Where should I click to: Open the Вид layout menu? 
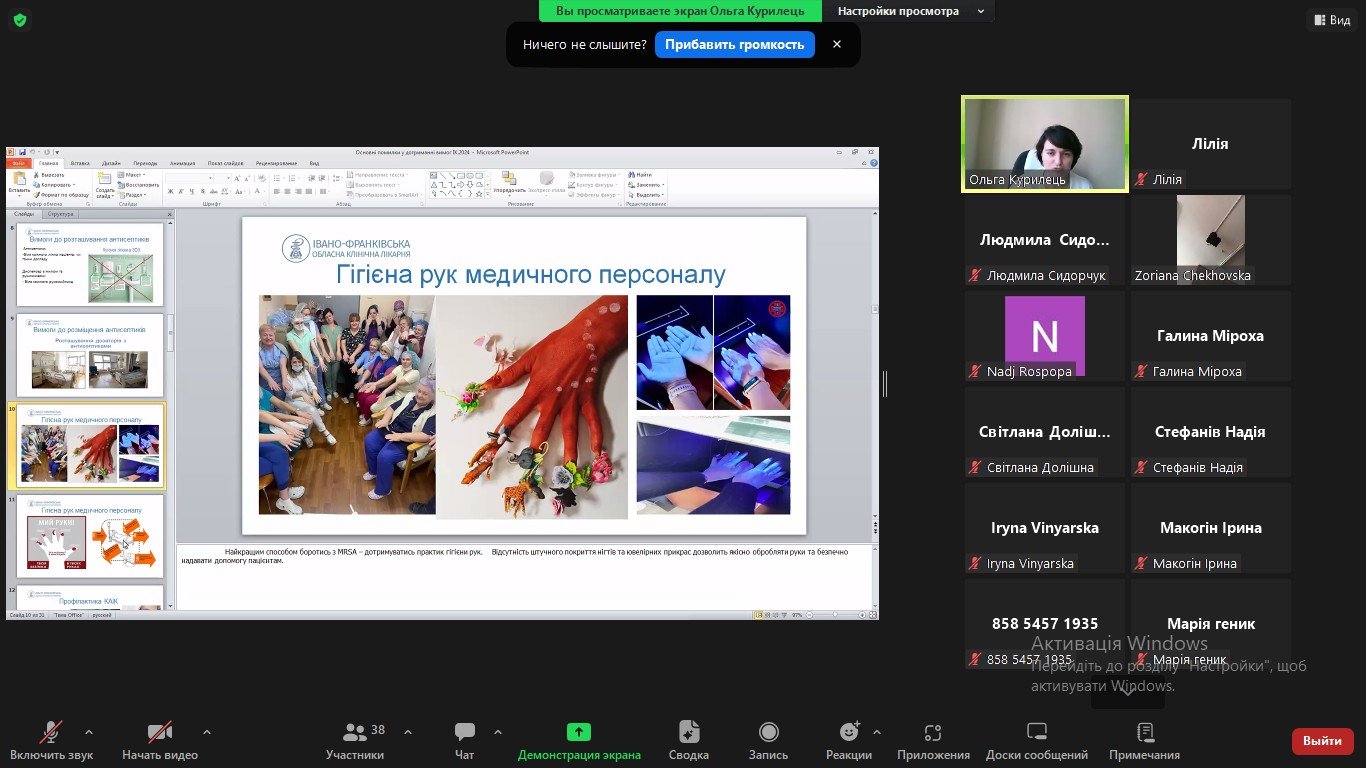1329,20
